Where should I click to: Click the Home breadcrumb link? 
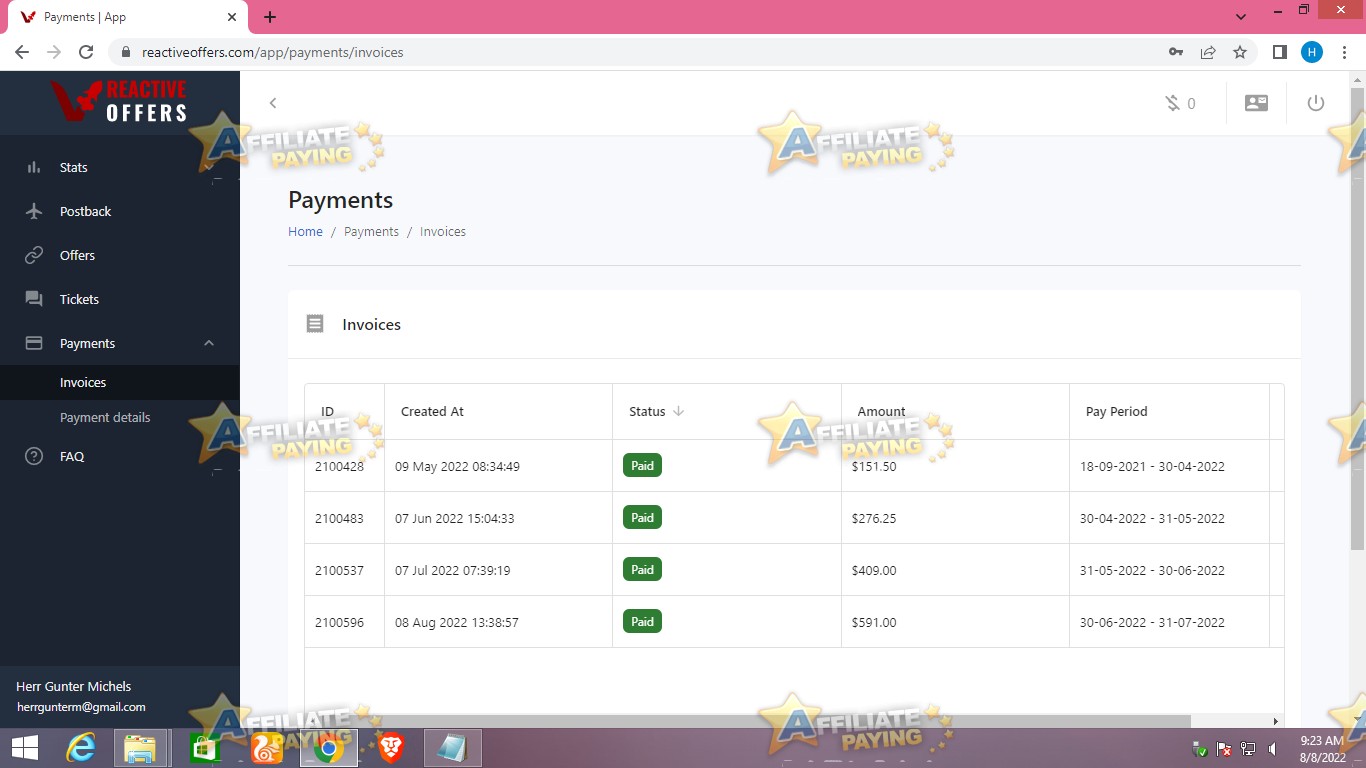(305, 231)
